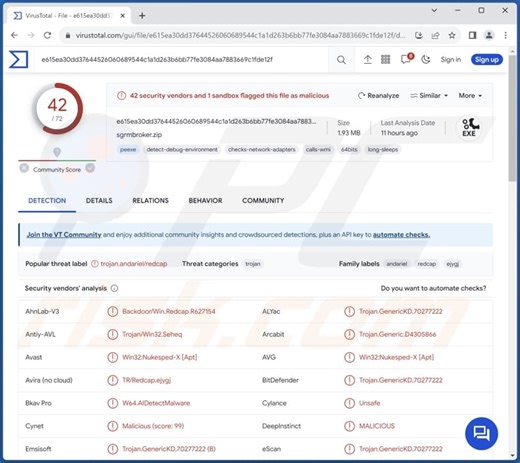Click the Sign up button
Viewport: 520px width, 463px height.
[x=487, y=60]
